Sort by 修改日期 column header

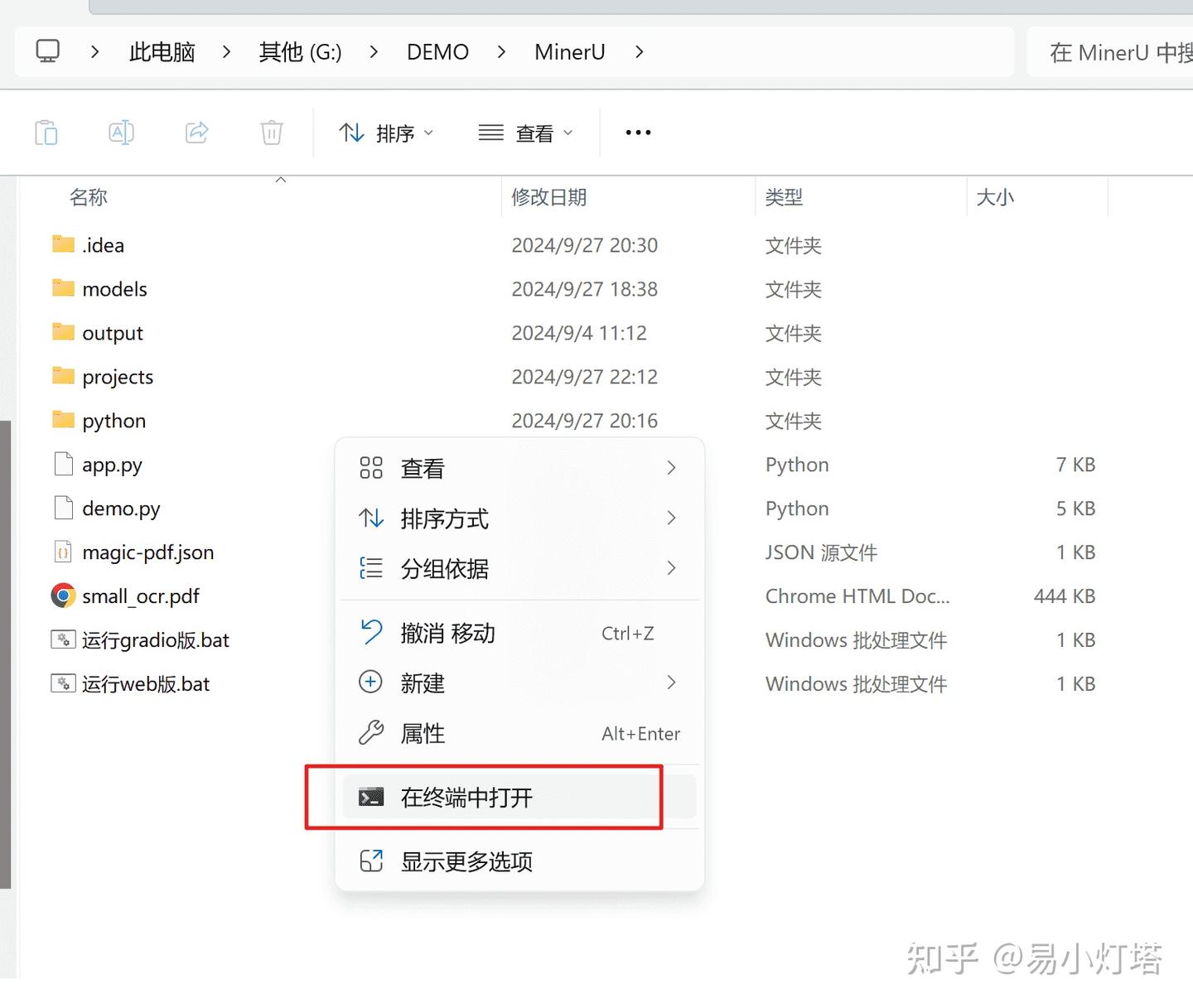pyautogui.click(x=549, y=197)
